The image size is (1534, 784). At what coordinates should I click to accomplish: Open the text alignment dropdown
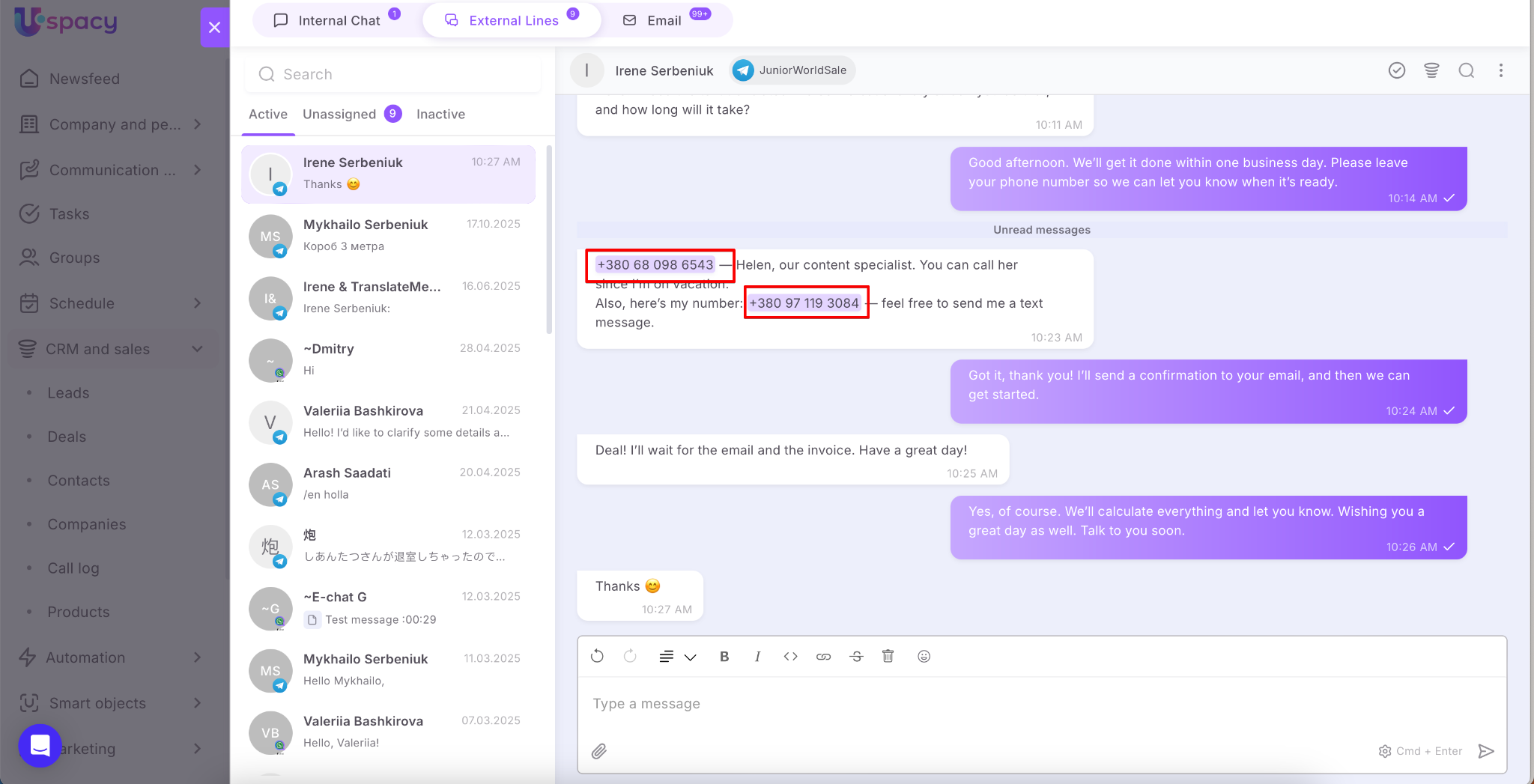677,657
